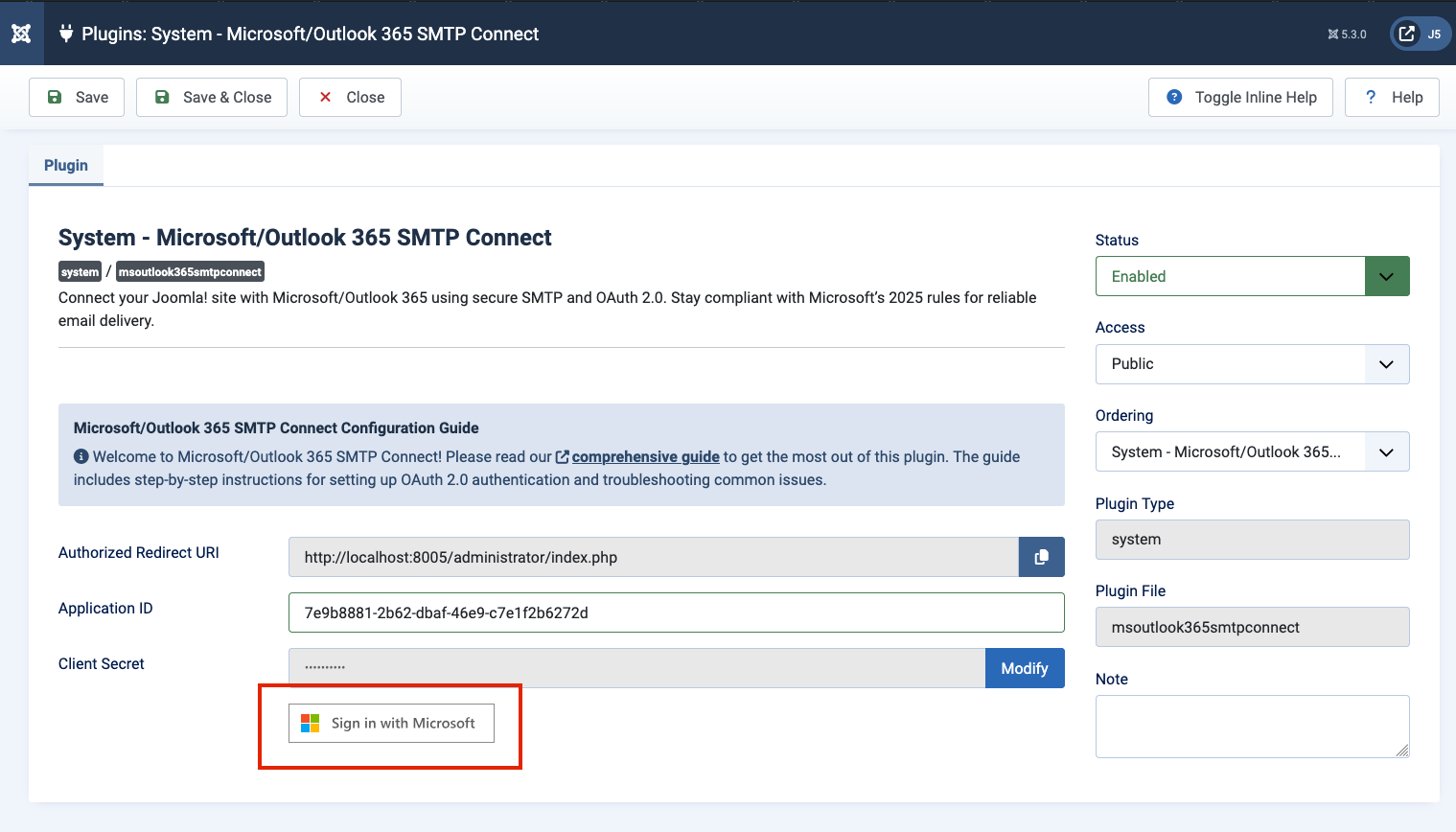Click the Close toolbar button
The image size is (1456, 832).
(350, 97)
